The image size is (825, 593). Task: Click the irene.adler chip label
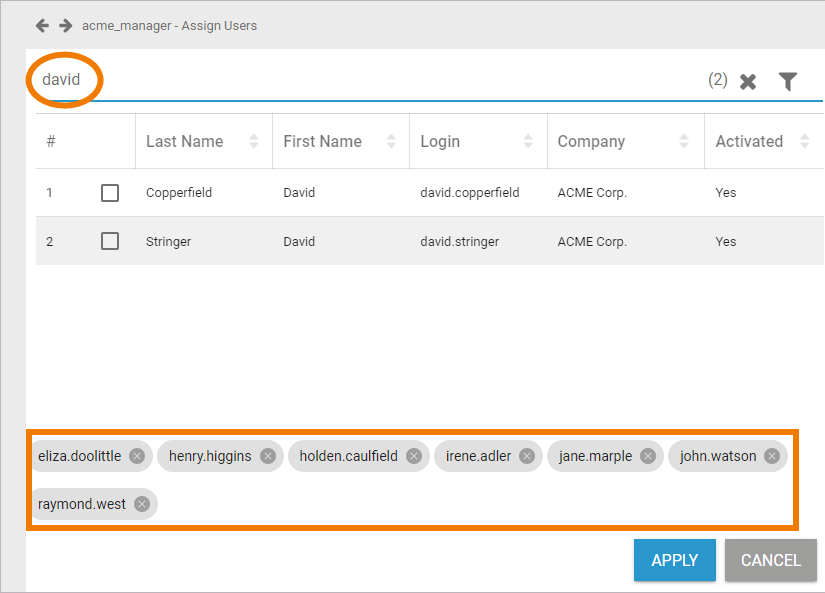click(x=478, y=456)
